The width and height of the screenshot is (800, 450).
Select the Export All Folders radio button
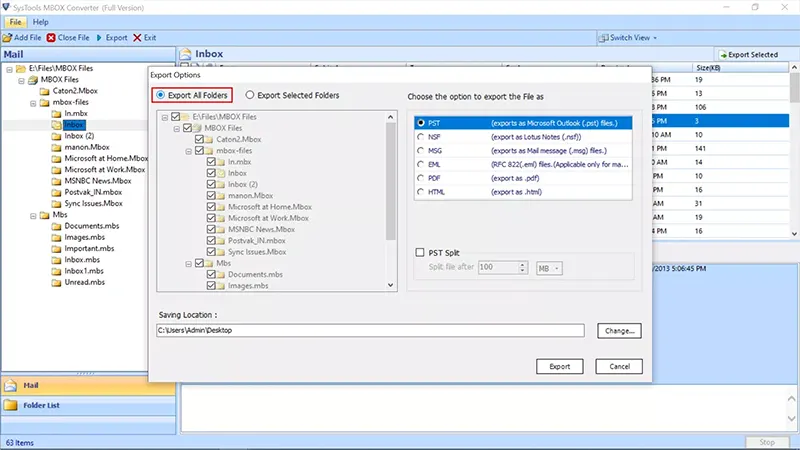tap(161, 95)
